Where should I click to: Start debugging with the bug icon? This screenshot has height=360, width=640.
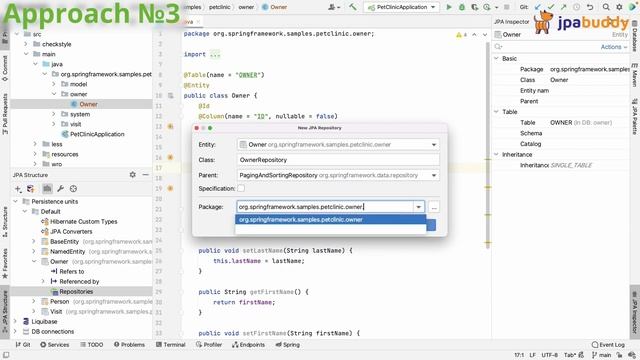coord(462,7)
